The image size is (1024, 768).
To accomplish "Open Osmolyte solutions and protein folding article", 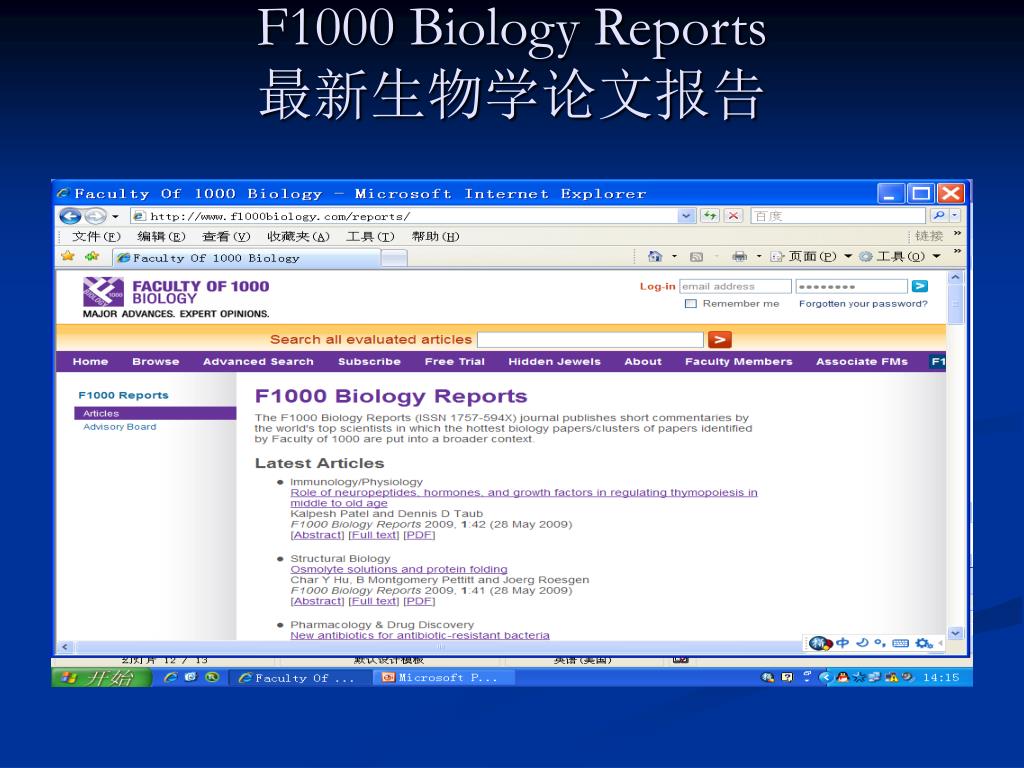I will (398, 569).
